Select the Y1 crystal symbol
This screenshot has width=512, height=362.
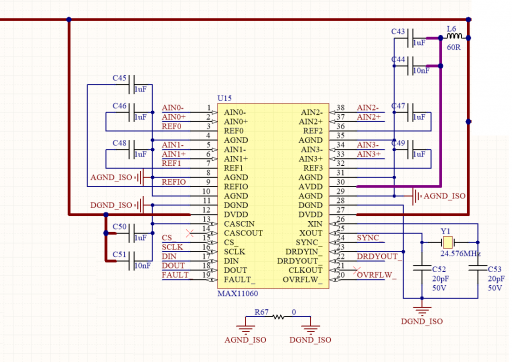point(447,242)
